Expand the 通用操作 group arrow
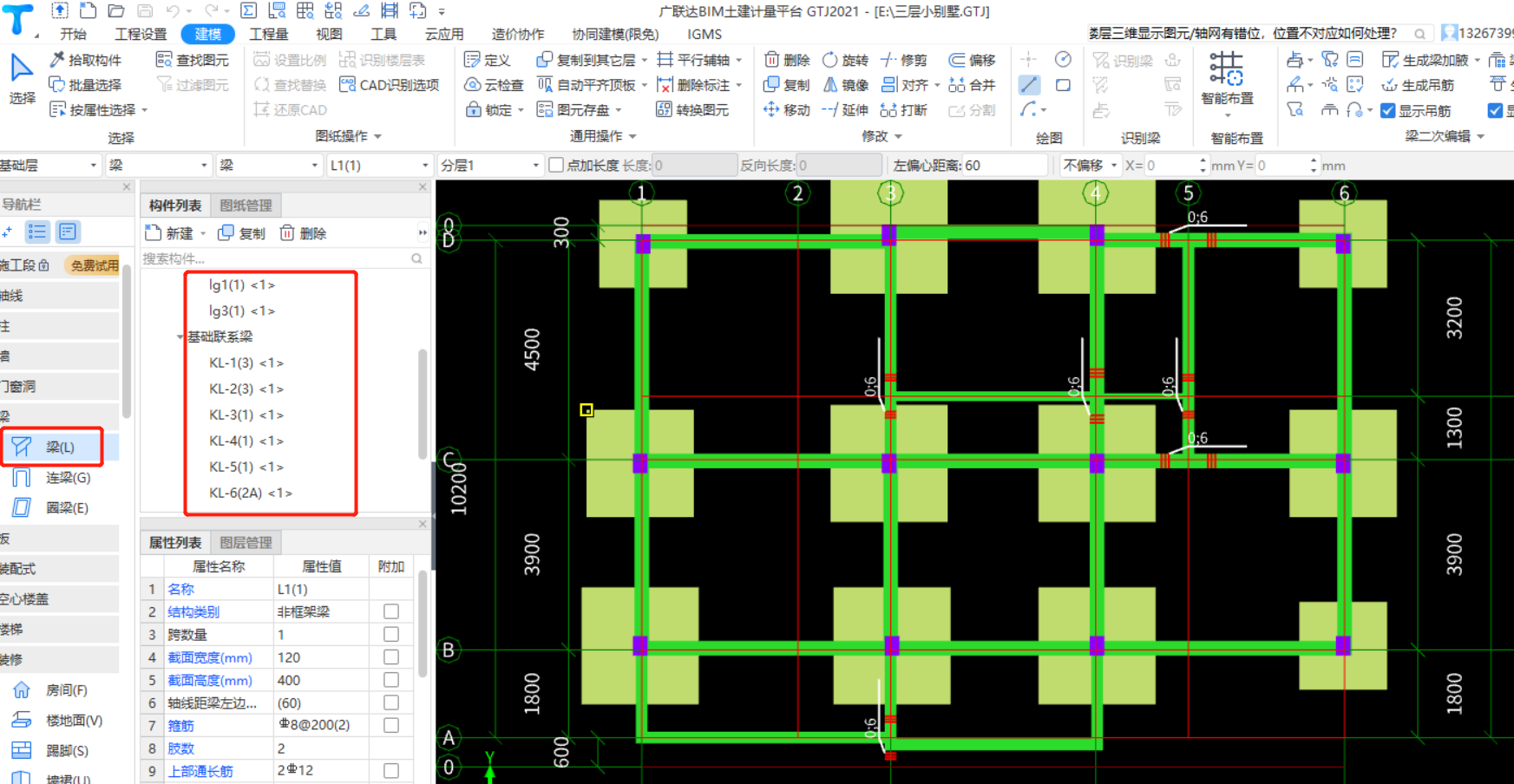 point(632,136)
